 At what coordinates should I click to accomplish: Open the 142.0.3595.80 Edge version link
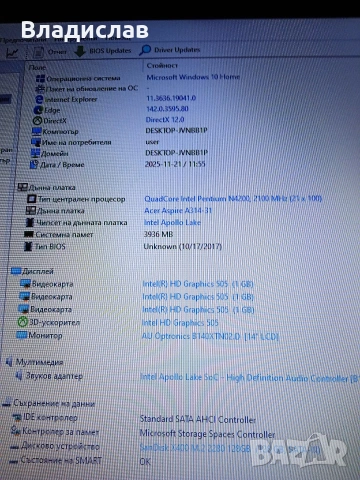pos(167,109)
